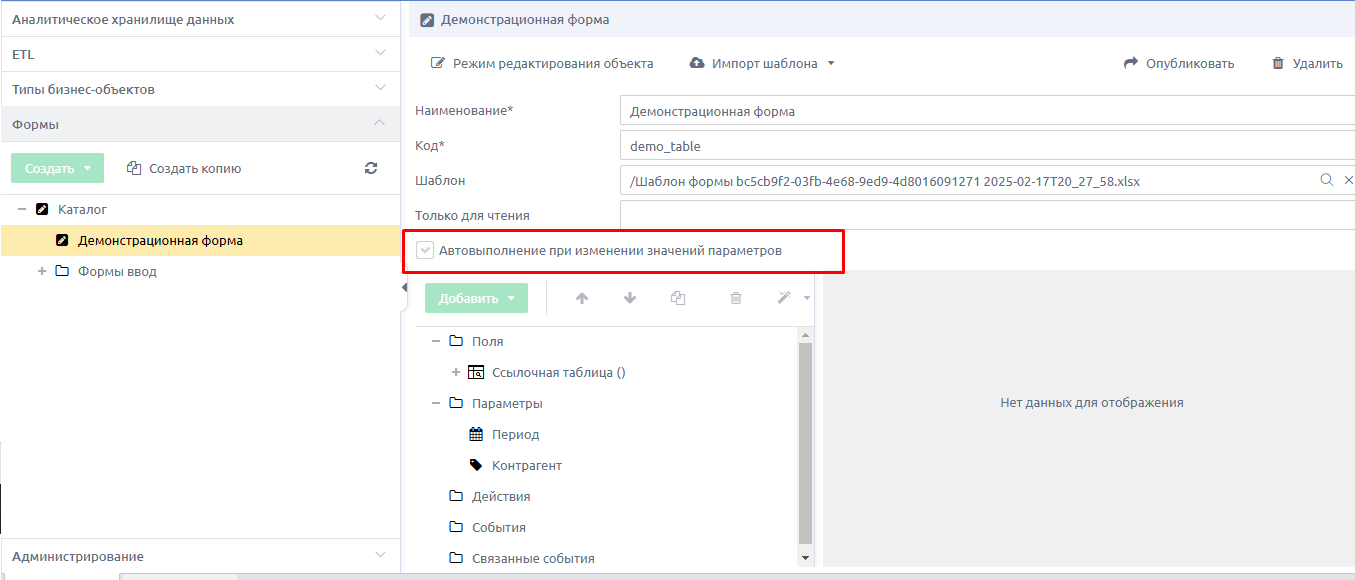Click the refresh icon in Формы panel
Image resolution: width=1355 pixels, height=580 pixels.
coord(371,168)
